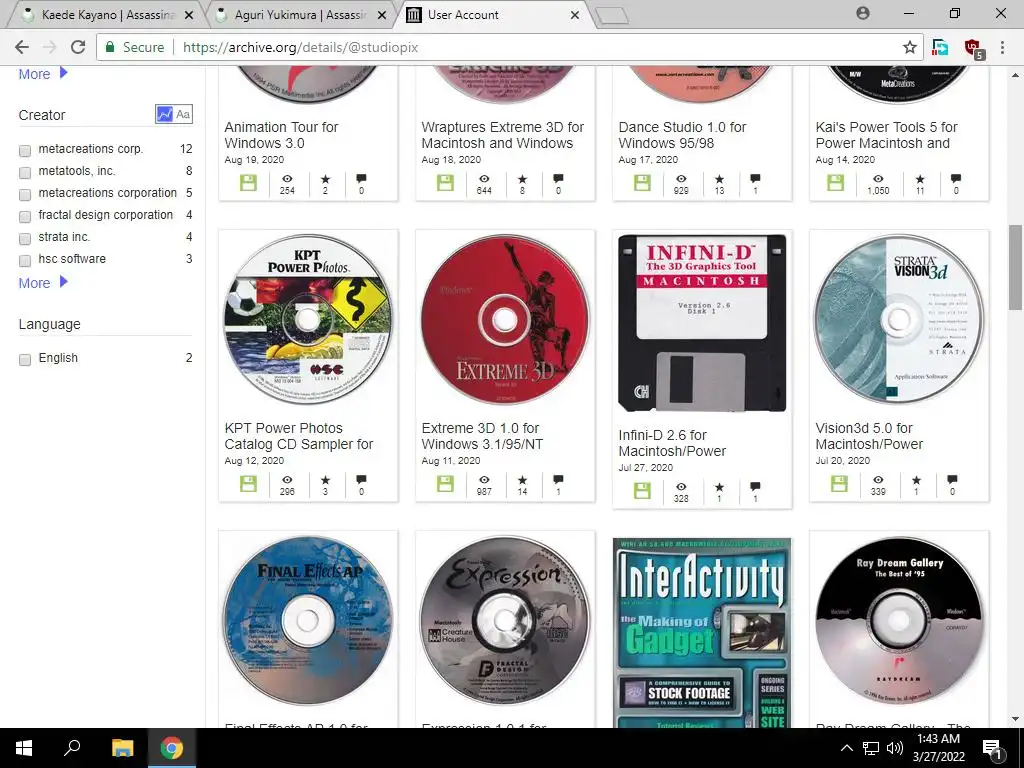Viewport: 1024px width, 768px height.
Task: Click the favorites star under KPT Power Photos
Action: tap(325, 480)
